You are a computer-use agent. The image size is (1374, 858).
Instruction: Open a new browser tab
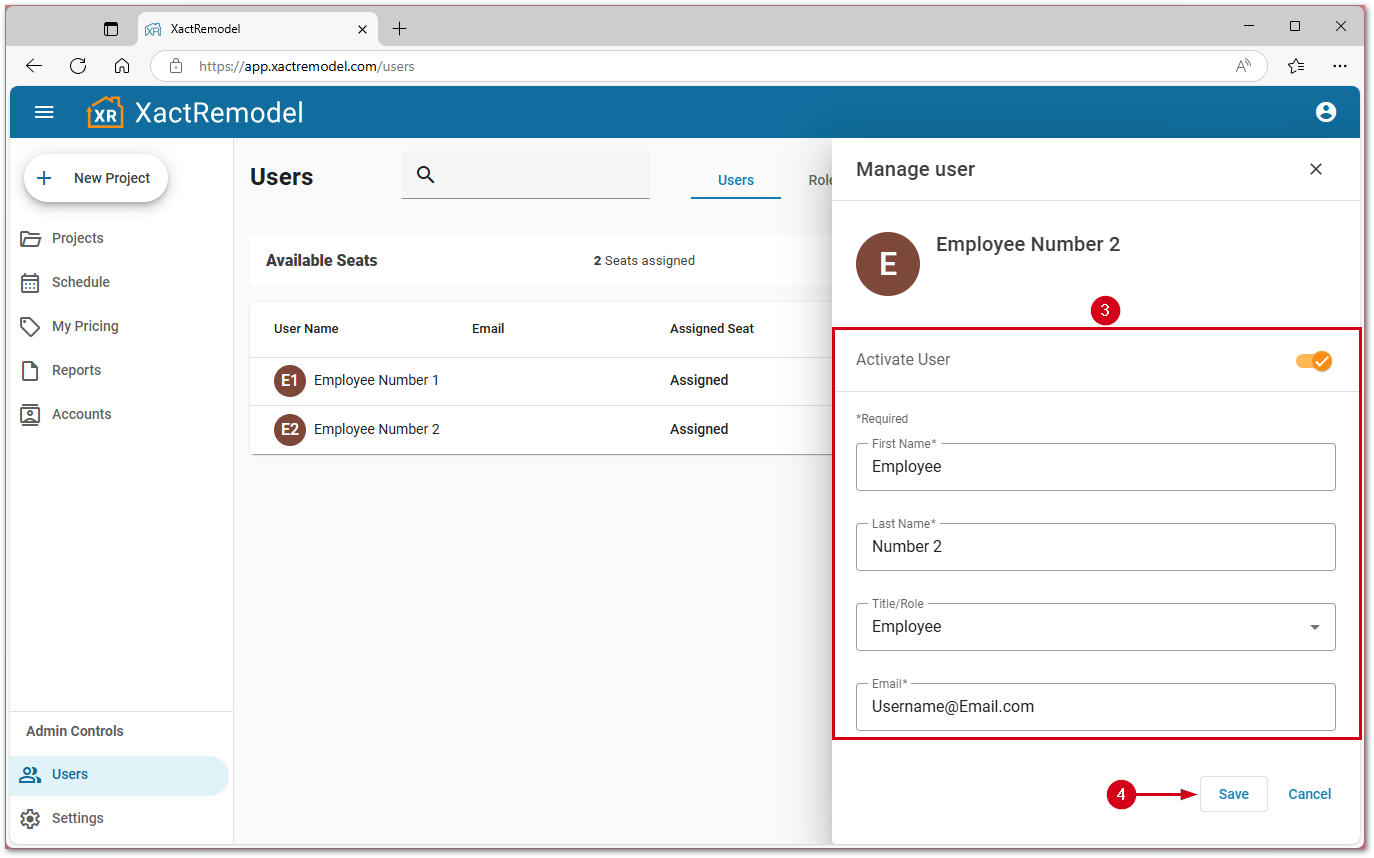pos(399,29)
